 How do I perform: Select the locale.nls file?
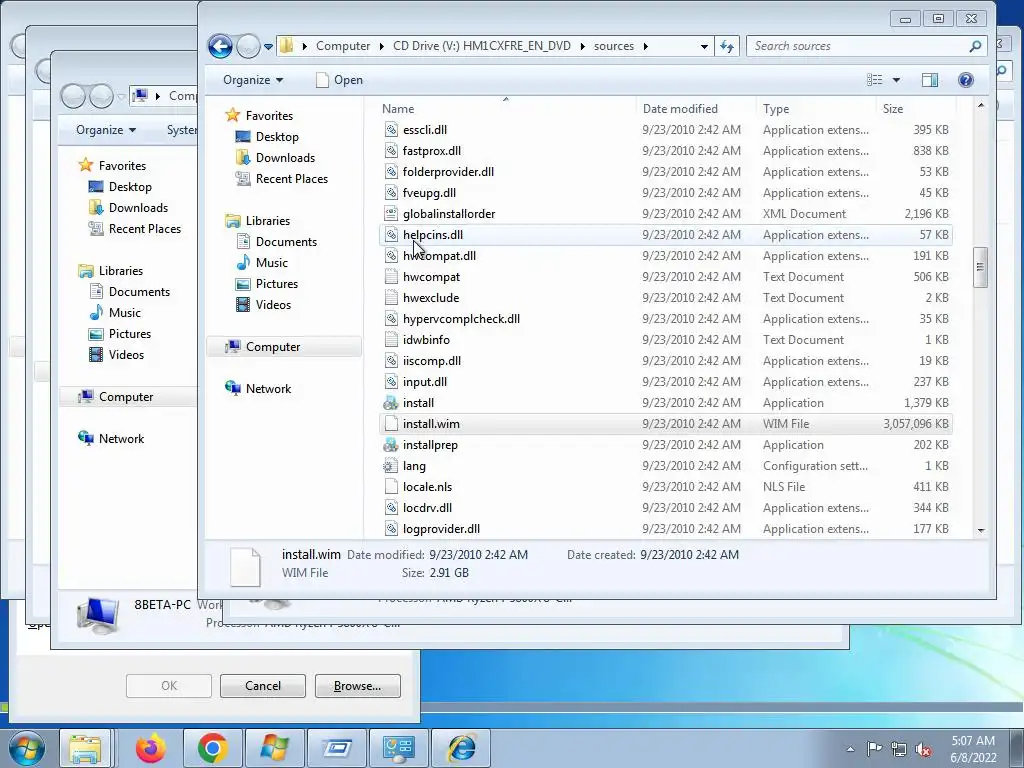pyautogui.click(x=427, y=487)
